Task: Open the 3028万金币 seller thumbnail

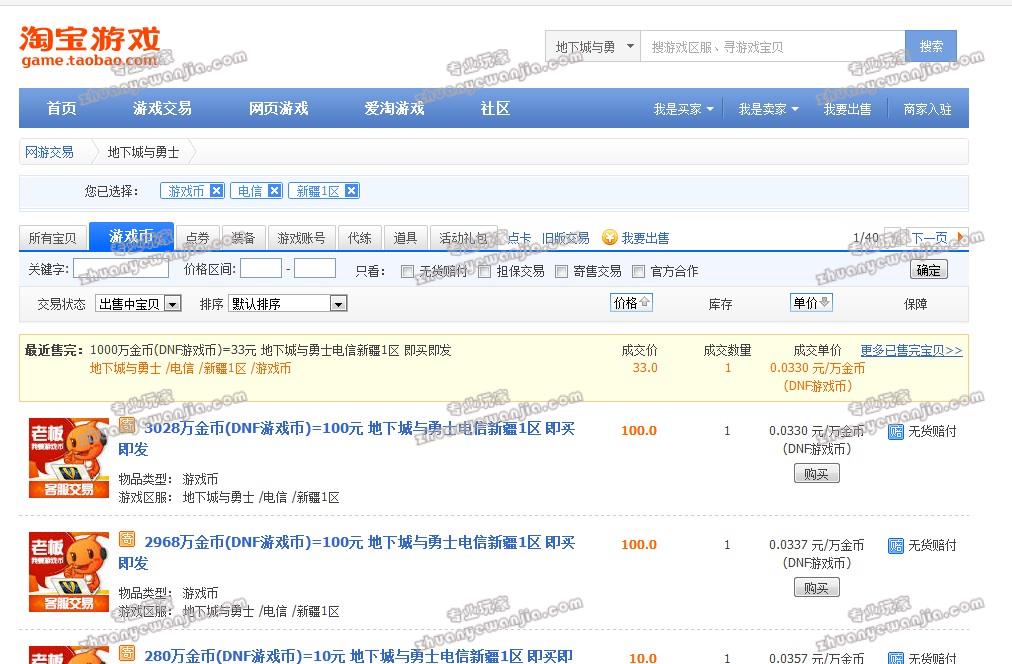Action: pyautogui.click(x=69, y=458)
